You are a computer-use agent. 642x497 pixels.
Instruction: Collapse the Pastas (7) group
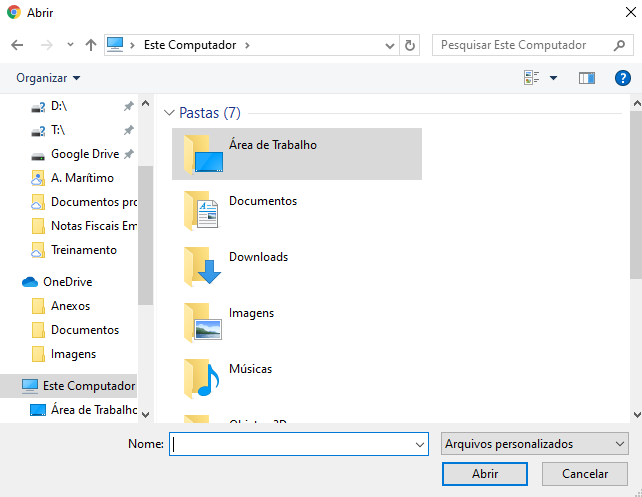pyautogui.click(x=169, y=113)
